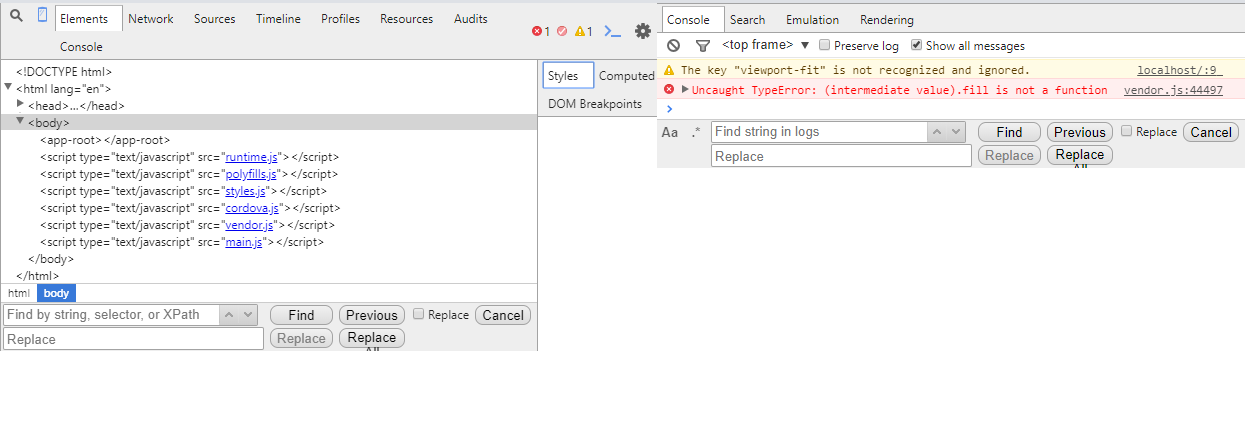Expand the head node in DOM tree

[x=21, y=103]
